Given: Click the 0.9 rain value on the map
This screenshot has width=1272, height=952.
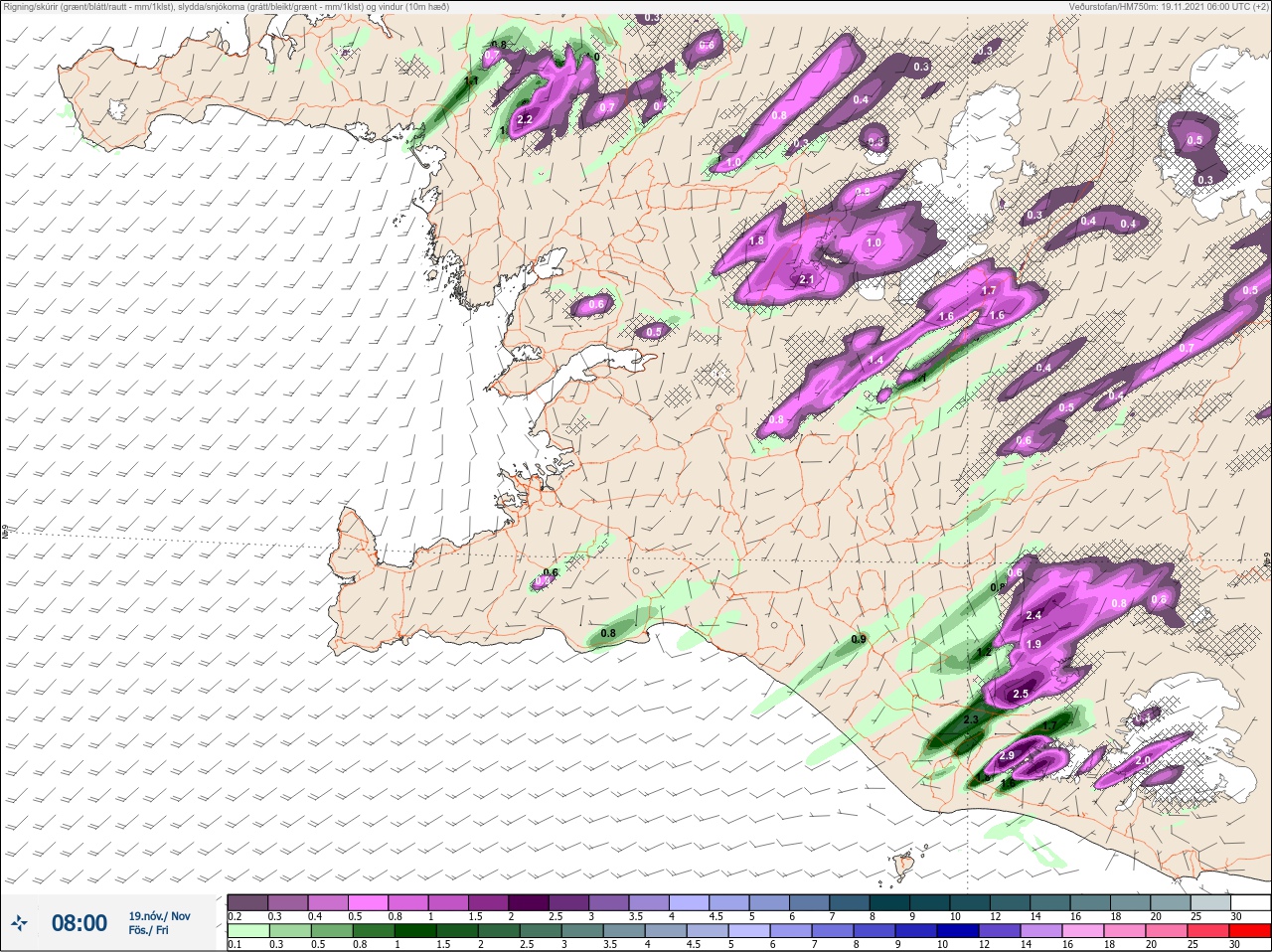Looking at the screenshot, I should click(x=859, y=639).
